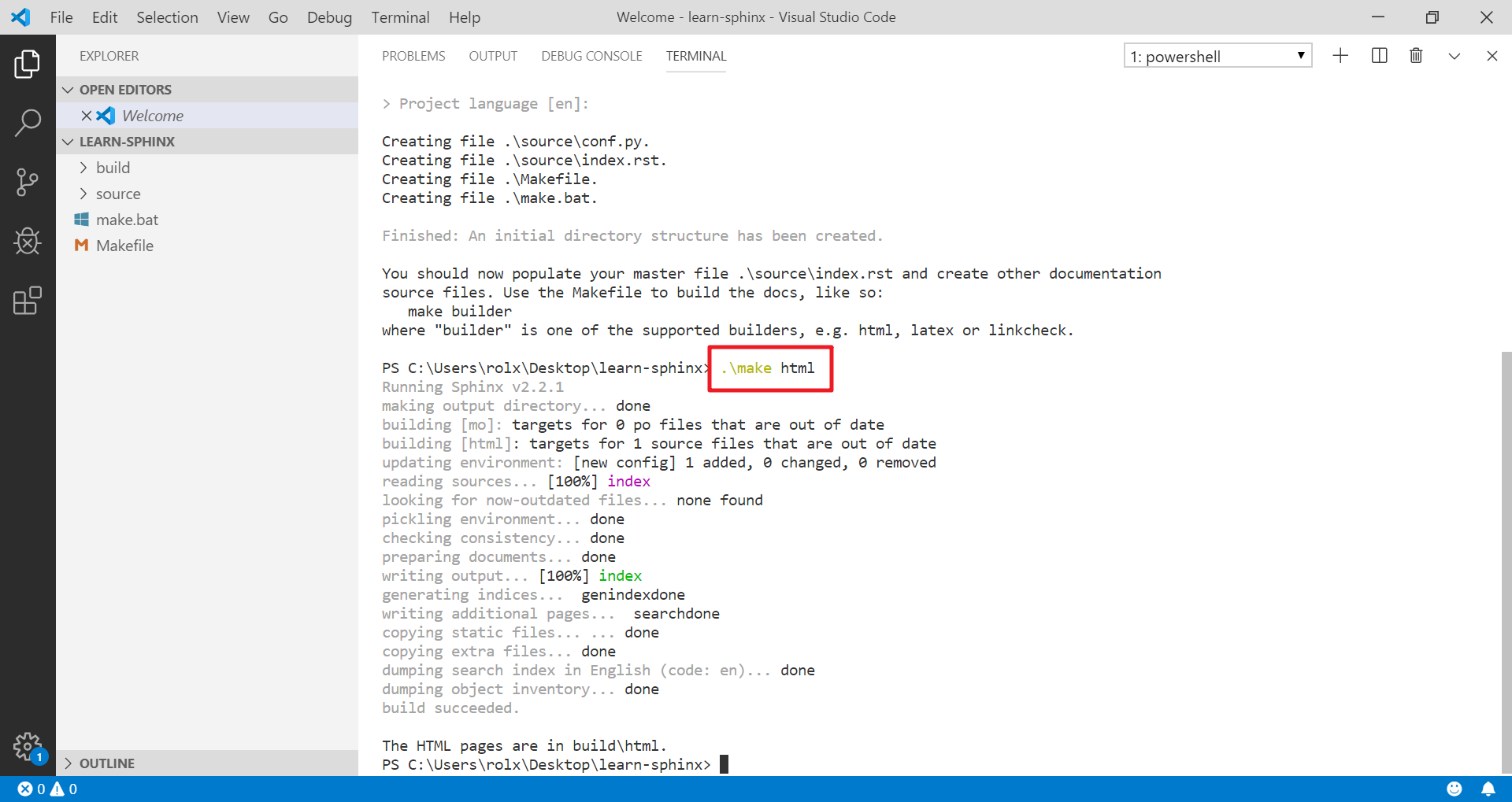Click 'Creating file .\make.bat.' terminal line
This screenshot has width=1512, height=802.
(x=490, y=198)
